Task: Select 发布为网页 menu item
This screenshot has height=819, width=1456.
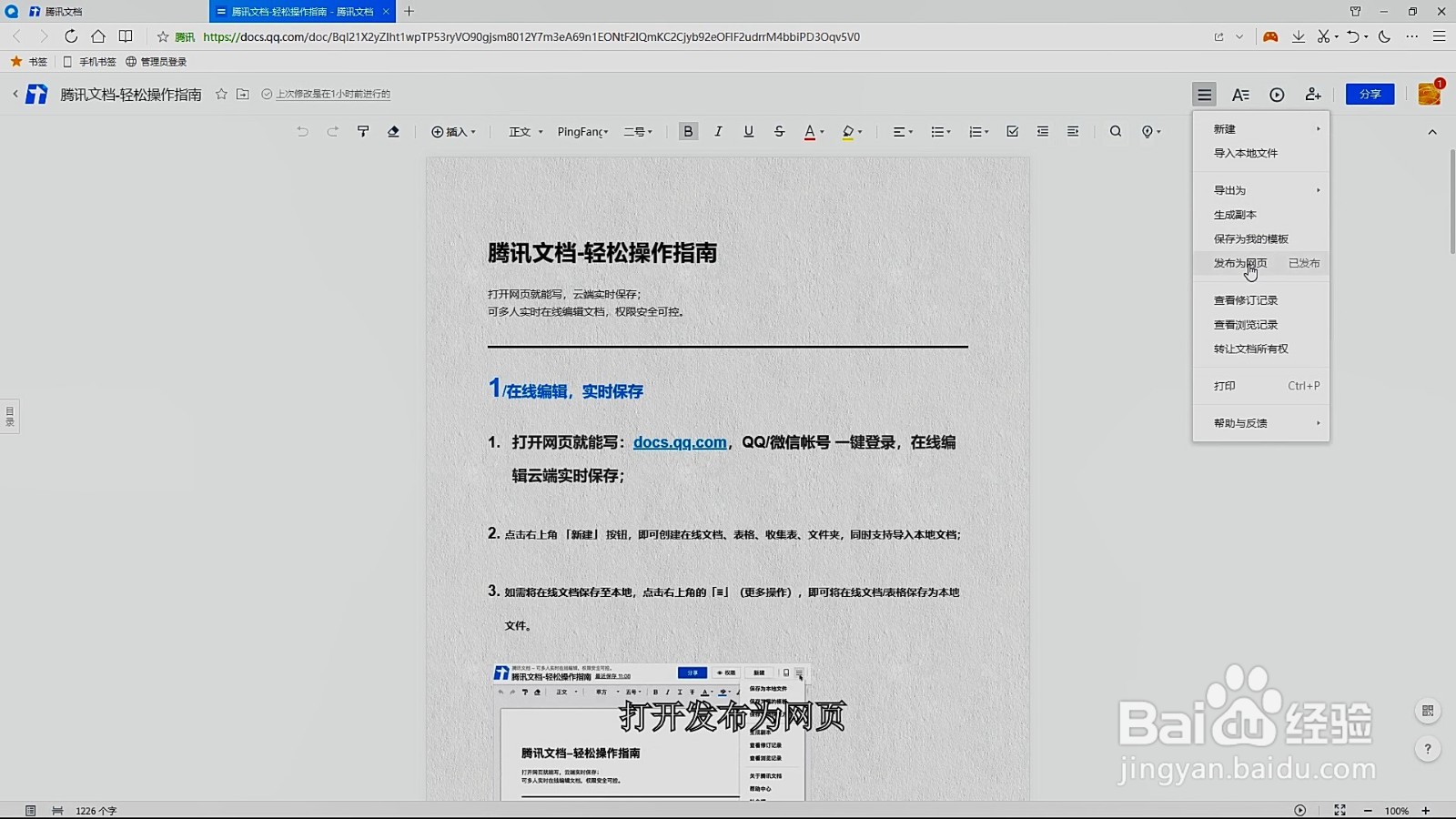Action: pos(1261,263)
